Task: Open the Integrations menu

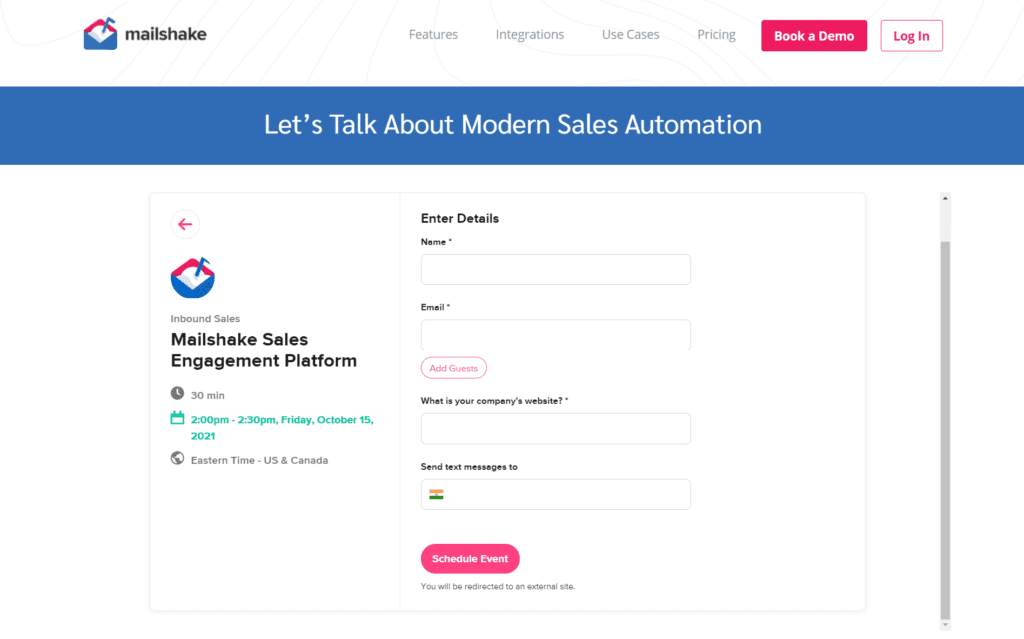Action: (529, 34)
